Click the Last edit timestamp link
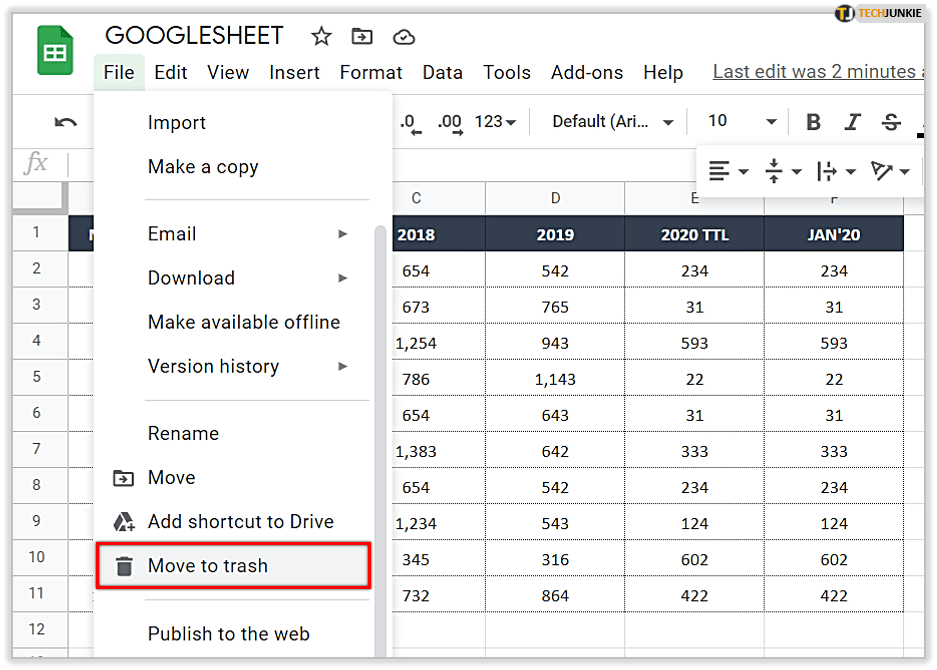 pos(814,72)
